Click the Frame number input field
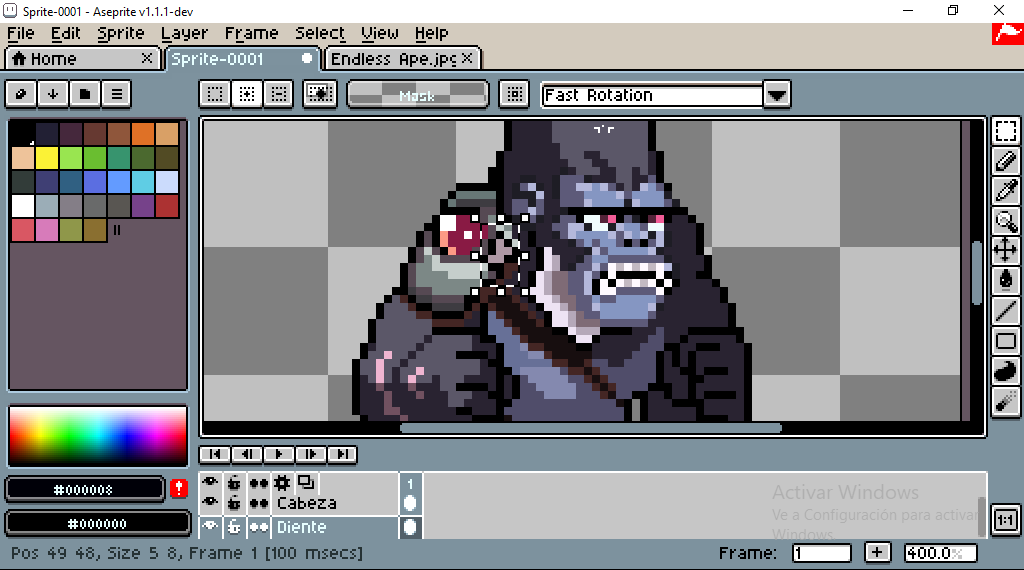Image resolution: width=1024 pixels, height=570 pixels. pyautogui.click(x=822, y=553)
